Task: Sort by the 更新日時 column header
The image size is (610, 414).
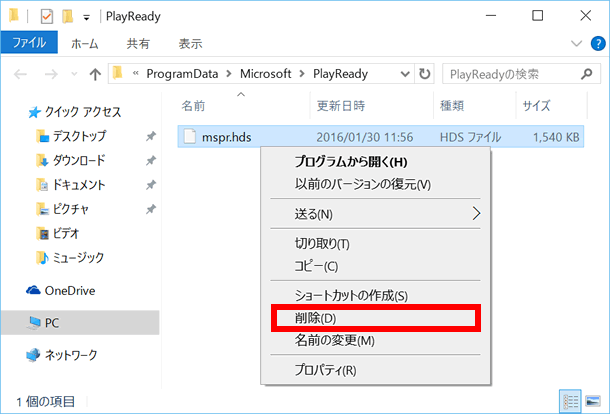Action: click(341, 106)
